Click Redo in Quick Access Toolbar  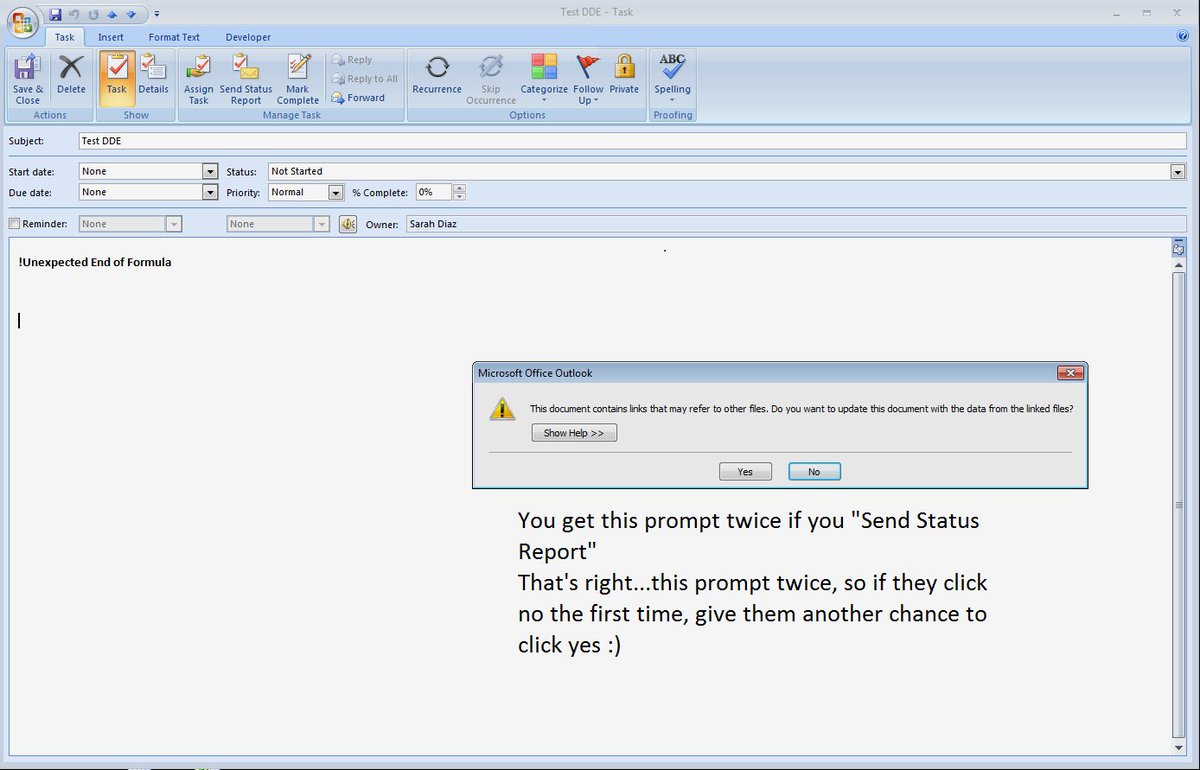point(93,14)
